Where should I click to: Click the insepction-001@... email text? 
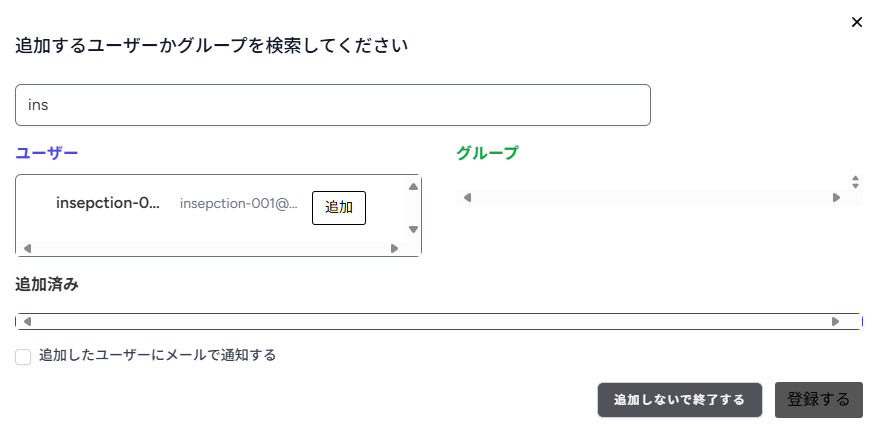coord(239,204)
